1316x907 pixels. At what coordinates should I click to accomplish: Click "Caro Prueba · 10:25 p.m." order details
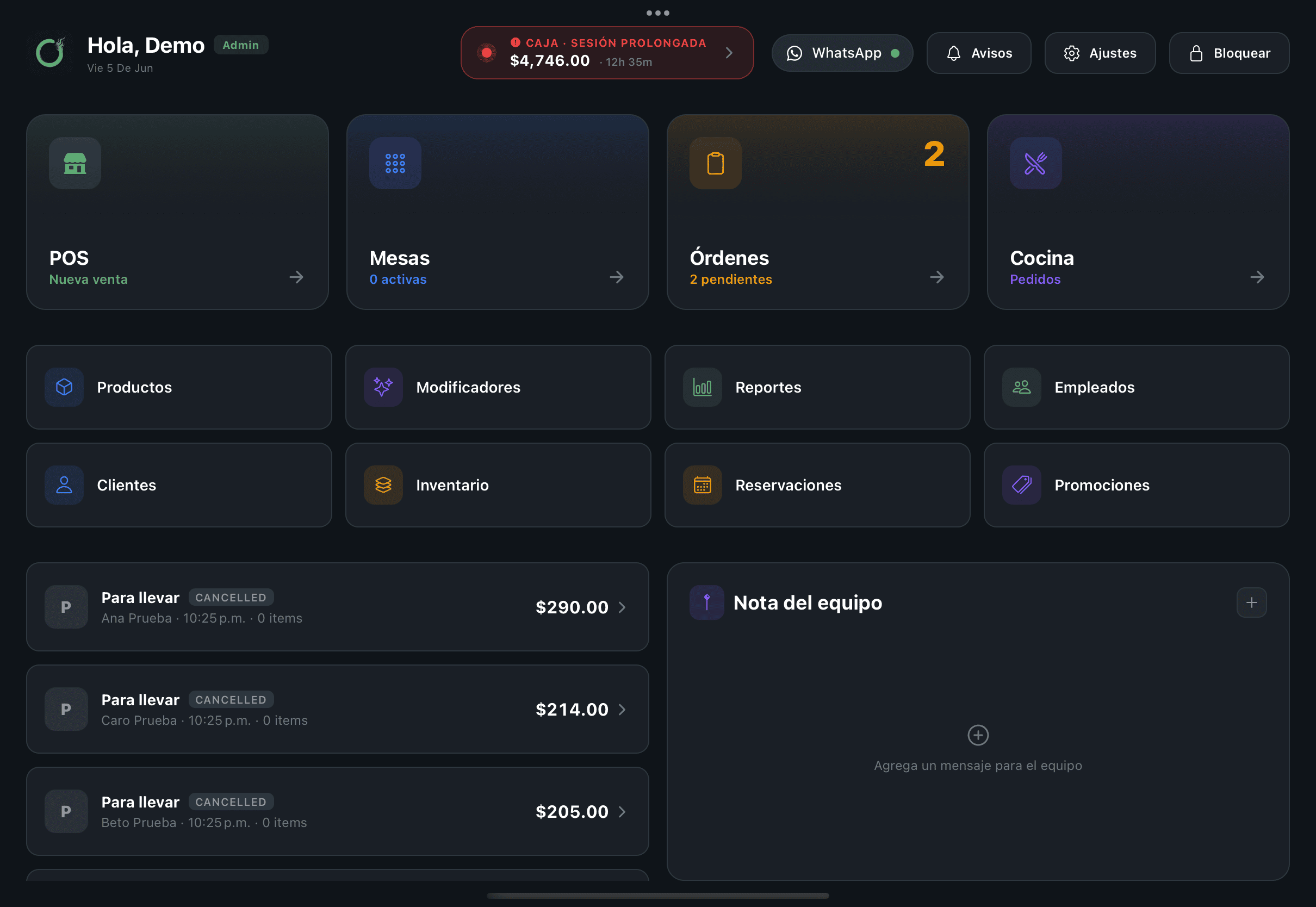pyautogui.click(x=204, y=720)
